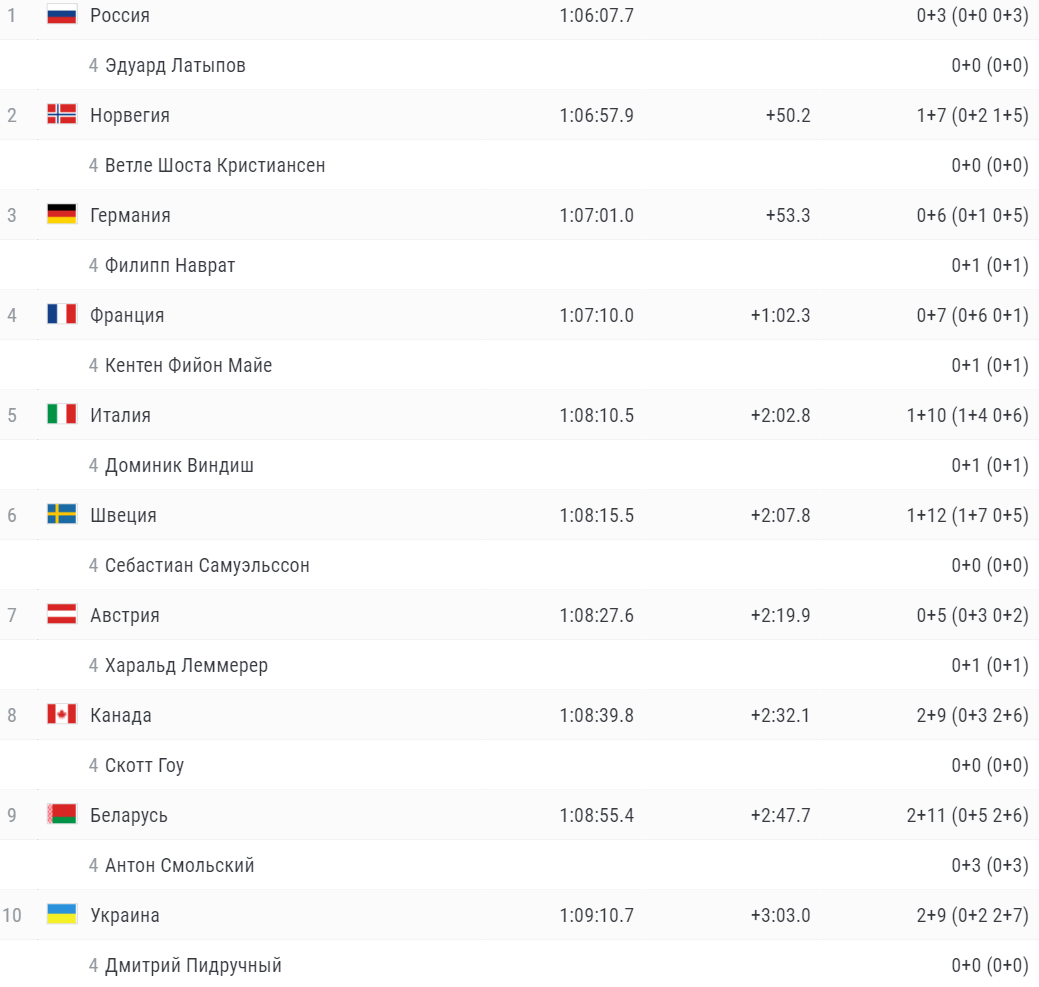The width and height of the screenshot is (1039, 987).
Task: Click the French flag icon
Action: coord(61,315)
